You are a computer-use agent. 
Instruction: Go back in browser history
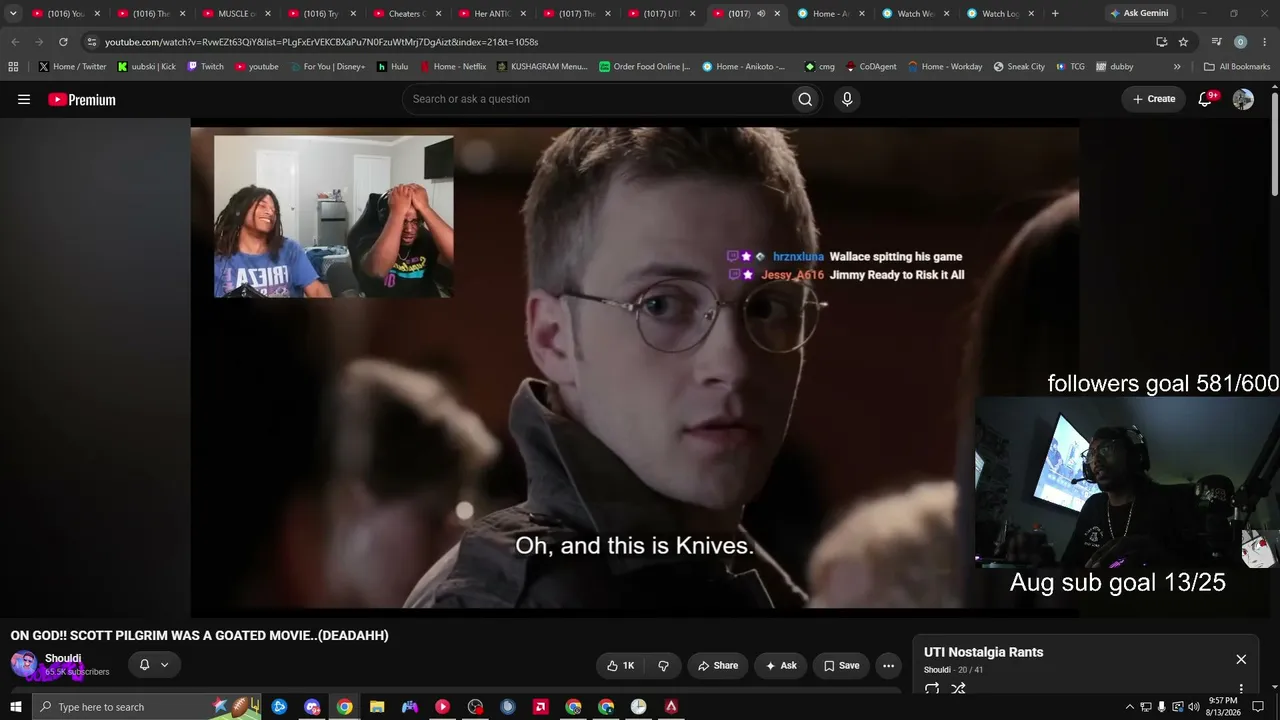[x=15, y=42]
